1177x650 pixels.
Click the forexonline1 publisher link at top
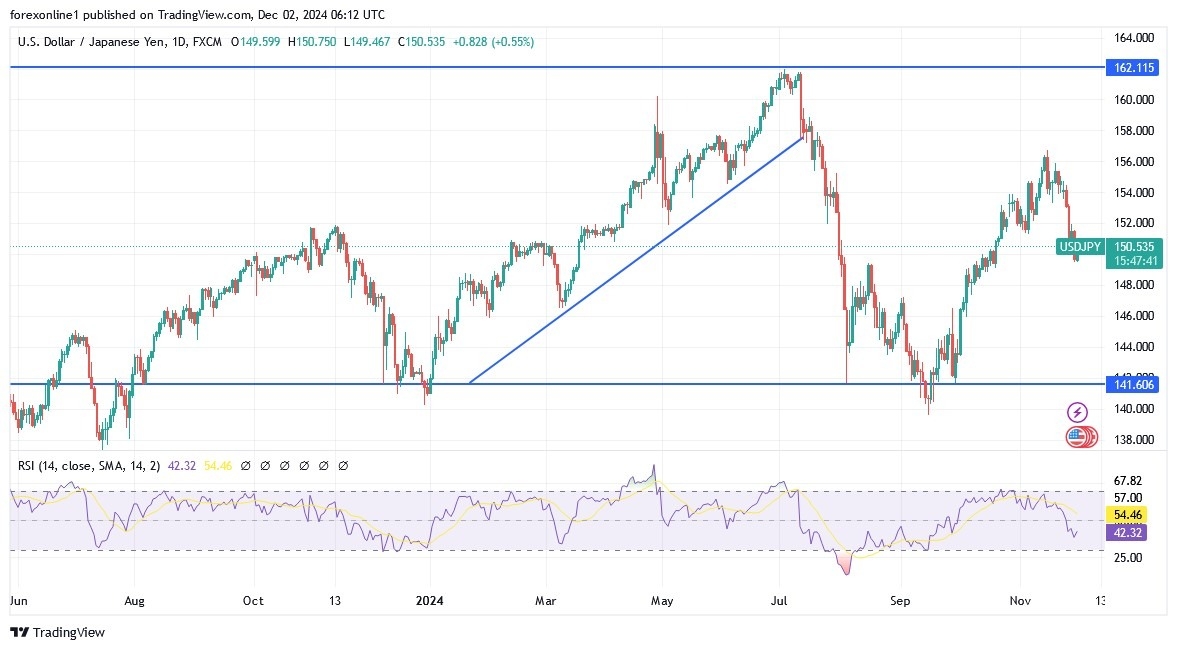coord(40,14)
